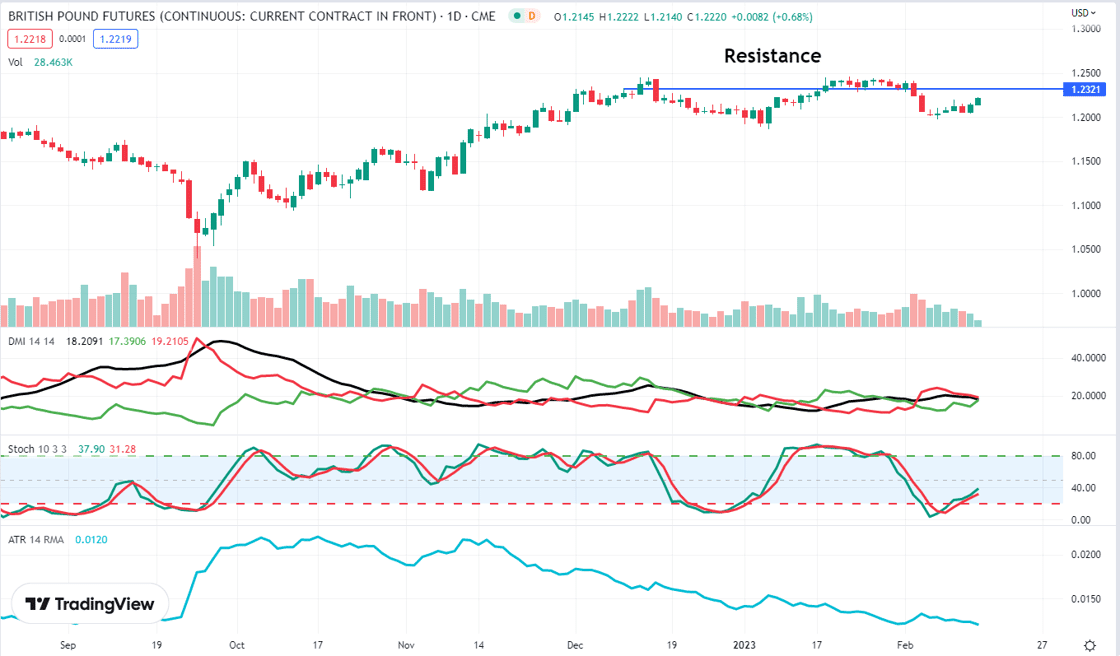The width and height of the screenshot is (1120, 656).
Task: Open the USD currency dropdown
Action: [x=1084, y=13]
